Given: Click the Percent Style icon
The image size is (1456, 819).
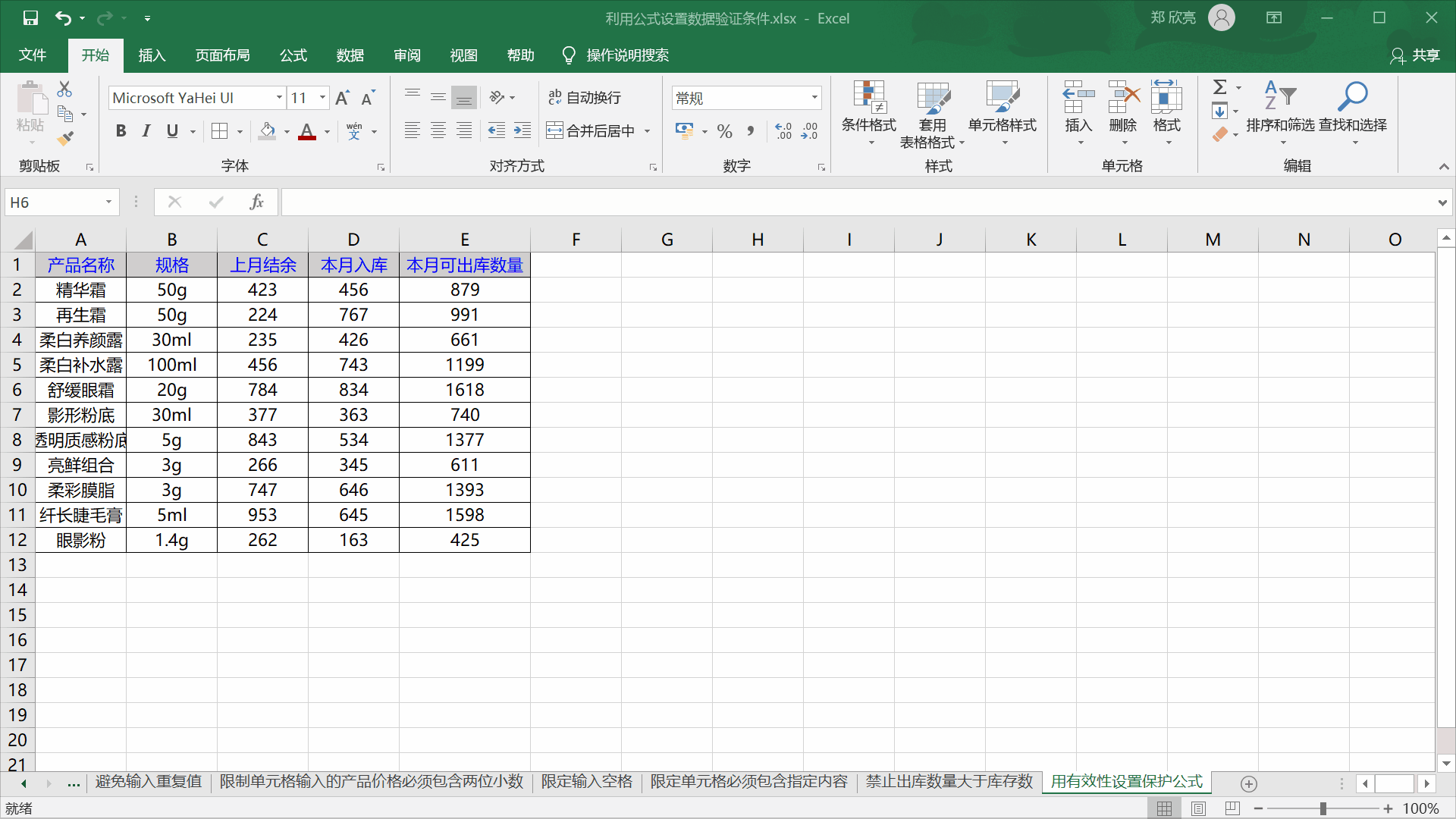Looking at the screenshot, I should tap(724, 131).
